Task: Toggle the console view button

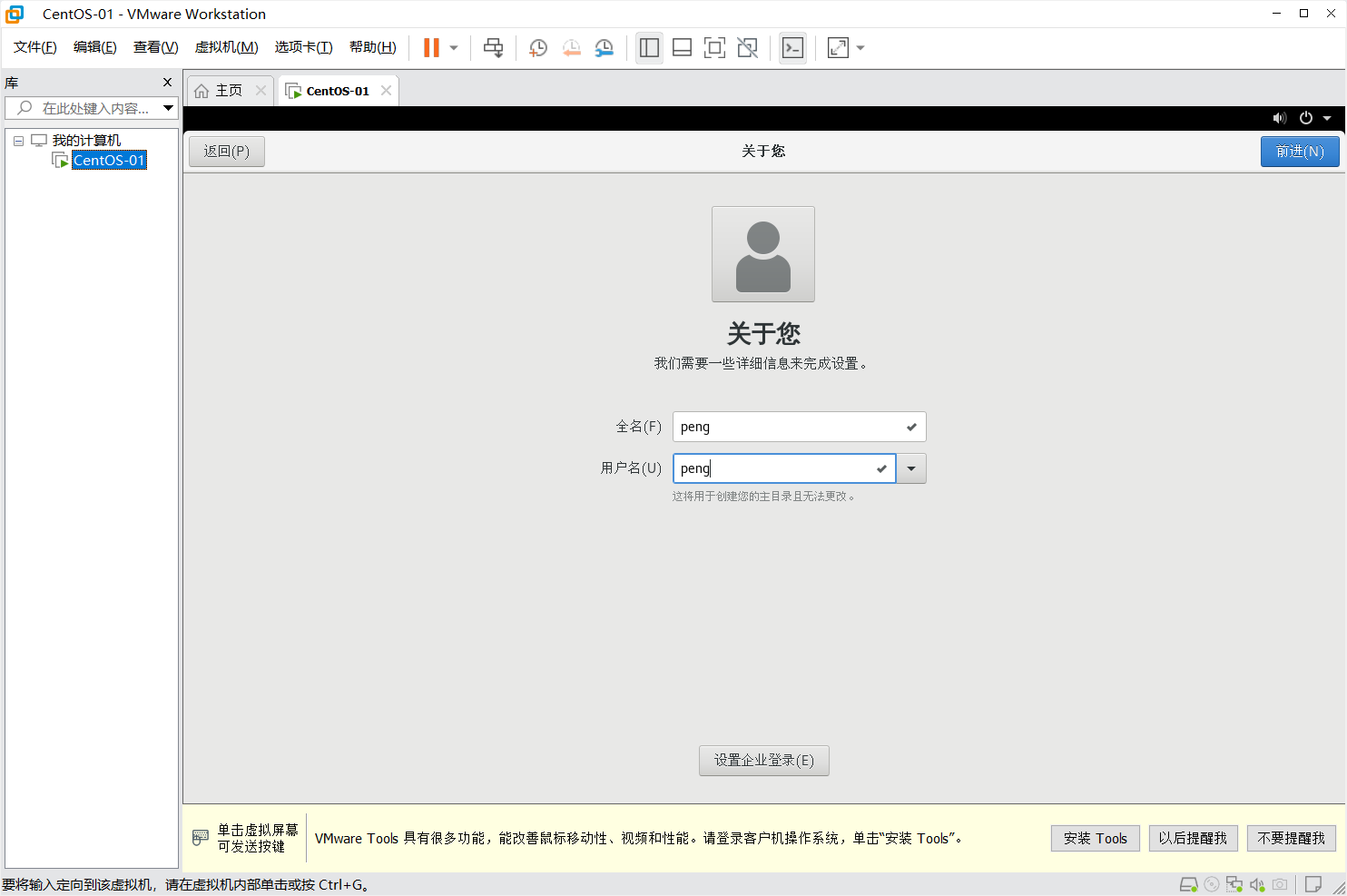Action: click(792, 47)
